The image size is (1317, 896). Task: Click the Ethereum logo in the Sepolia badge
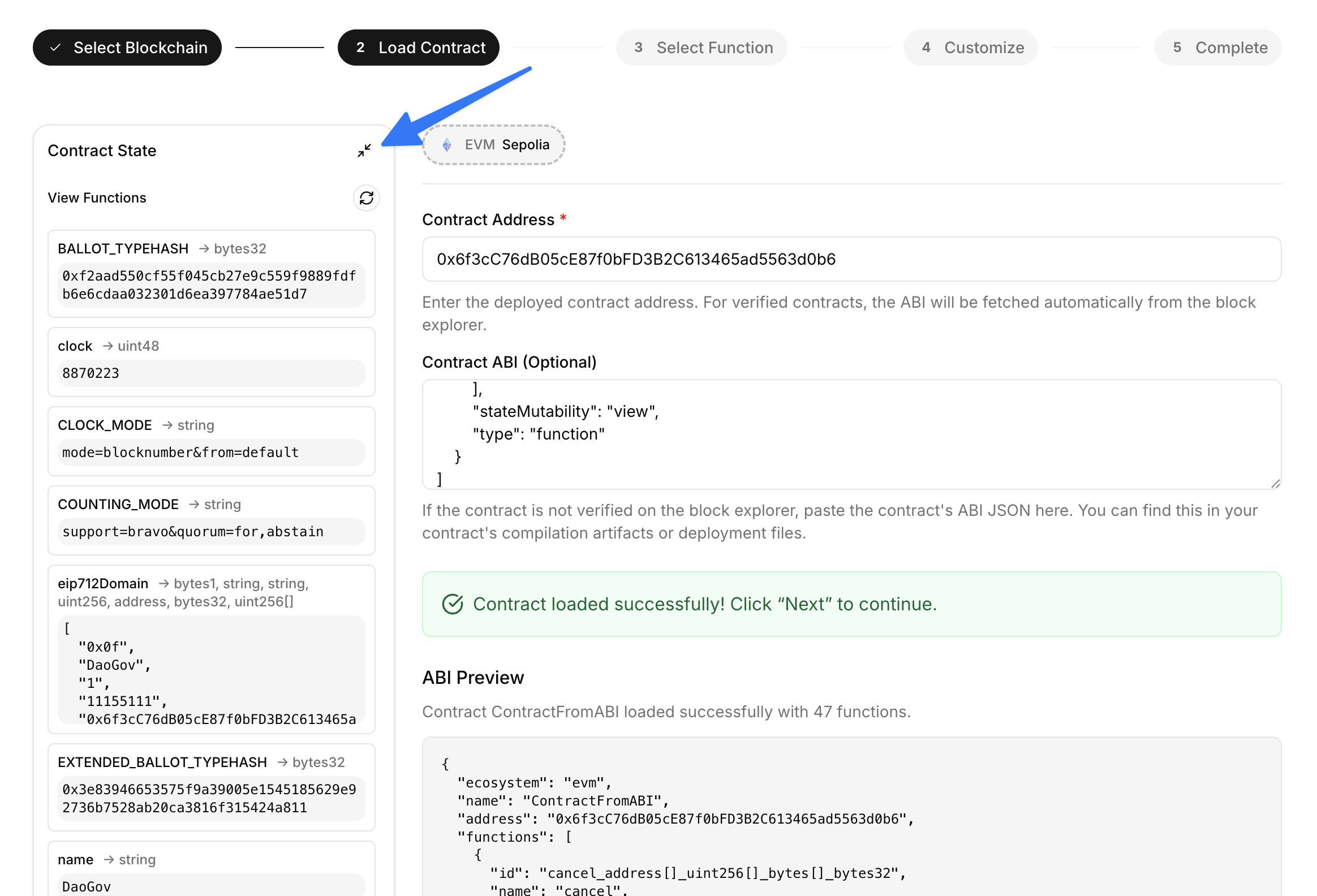(x=447, y=144)
